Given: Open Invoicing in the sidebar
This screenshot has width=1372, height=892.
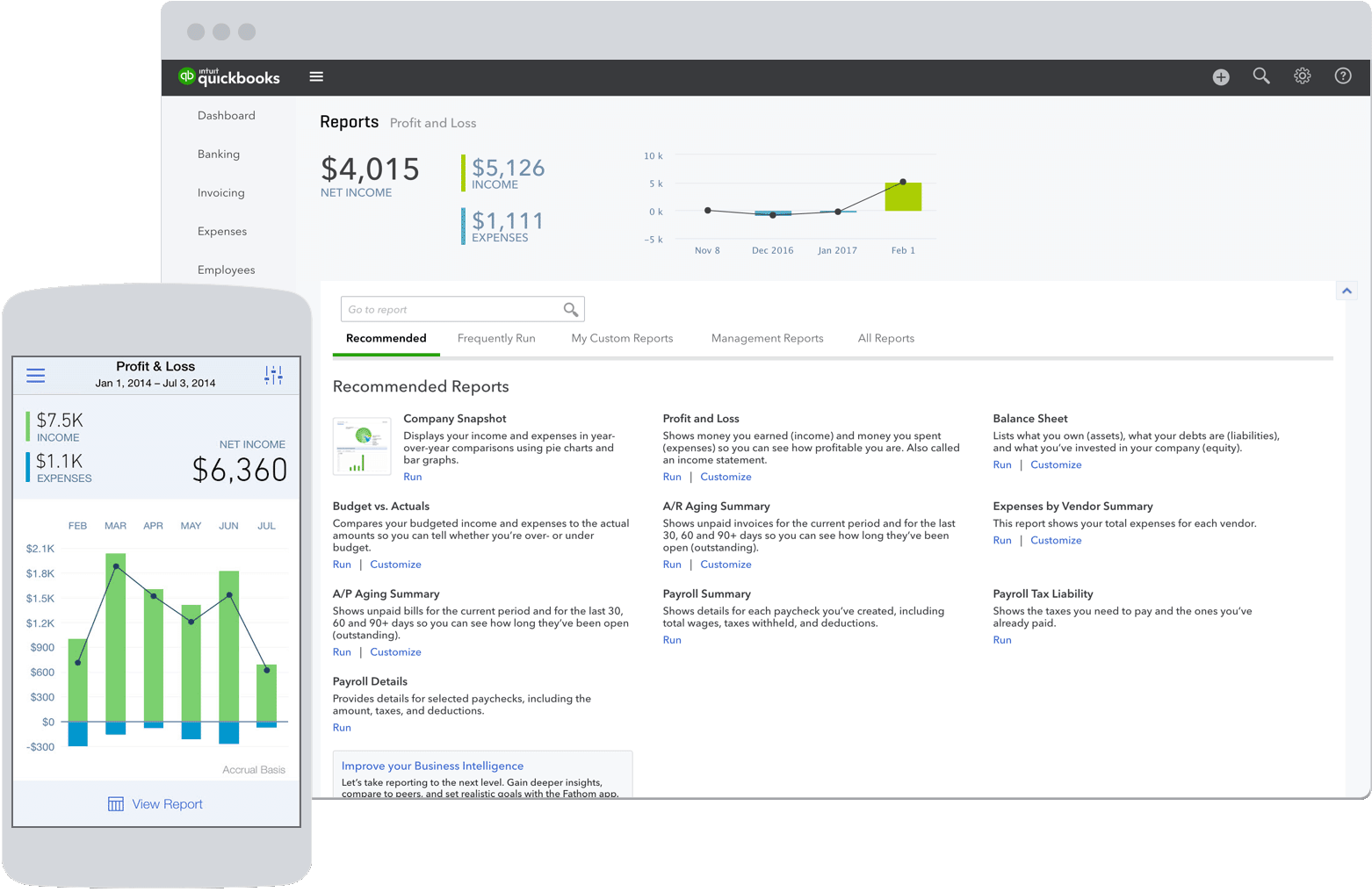Looking at the screenshot, I should click(x=221, y=193).
